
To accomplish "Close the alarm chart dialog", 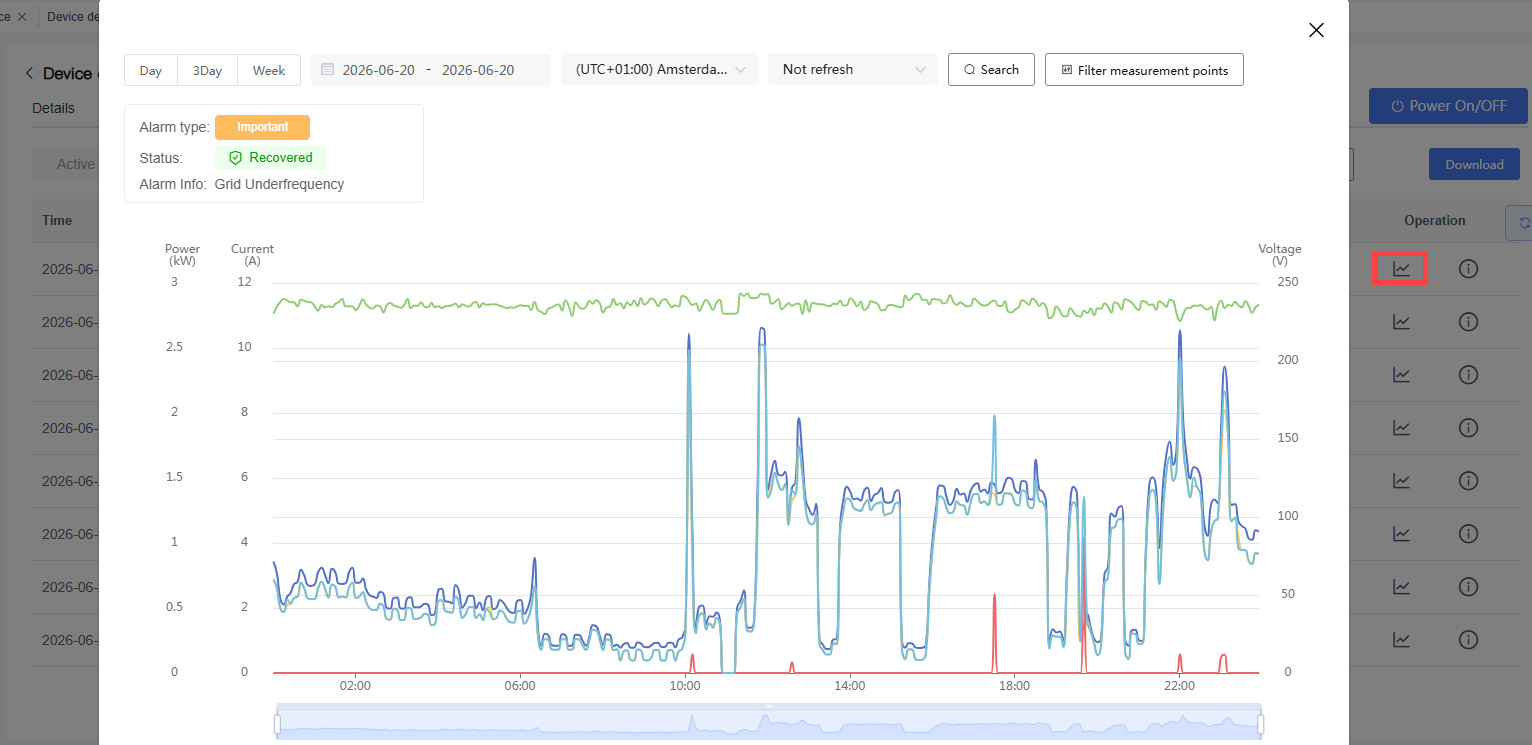I will pos(1316,30).
